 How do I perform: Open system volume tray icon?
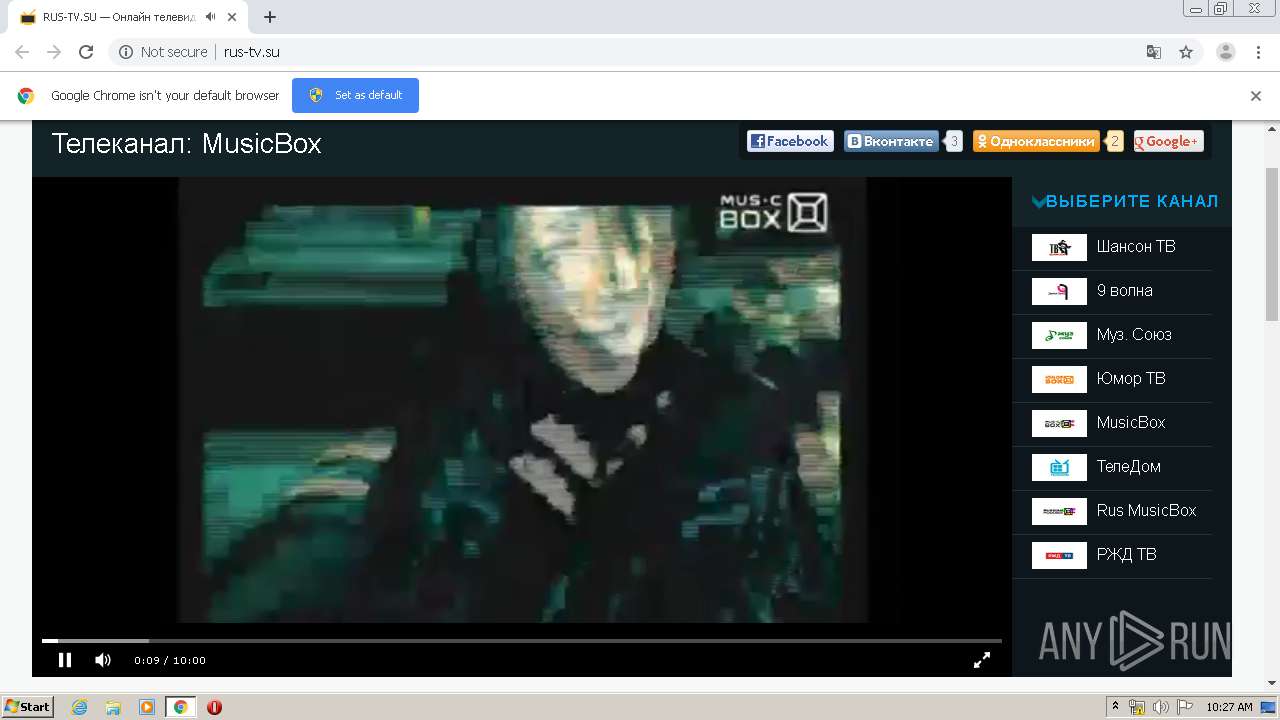1161,707
